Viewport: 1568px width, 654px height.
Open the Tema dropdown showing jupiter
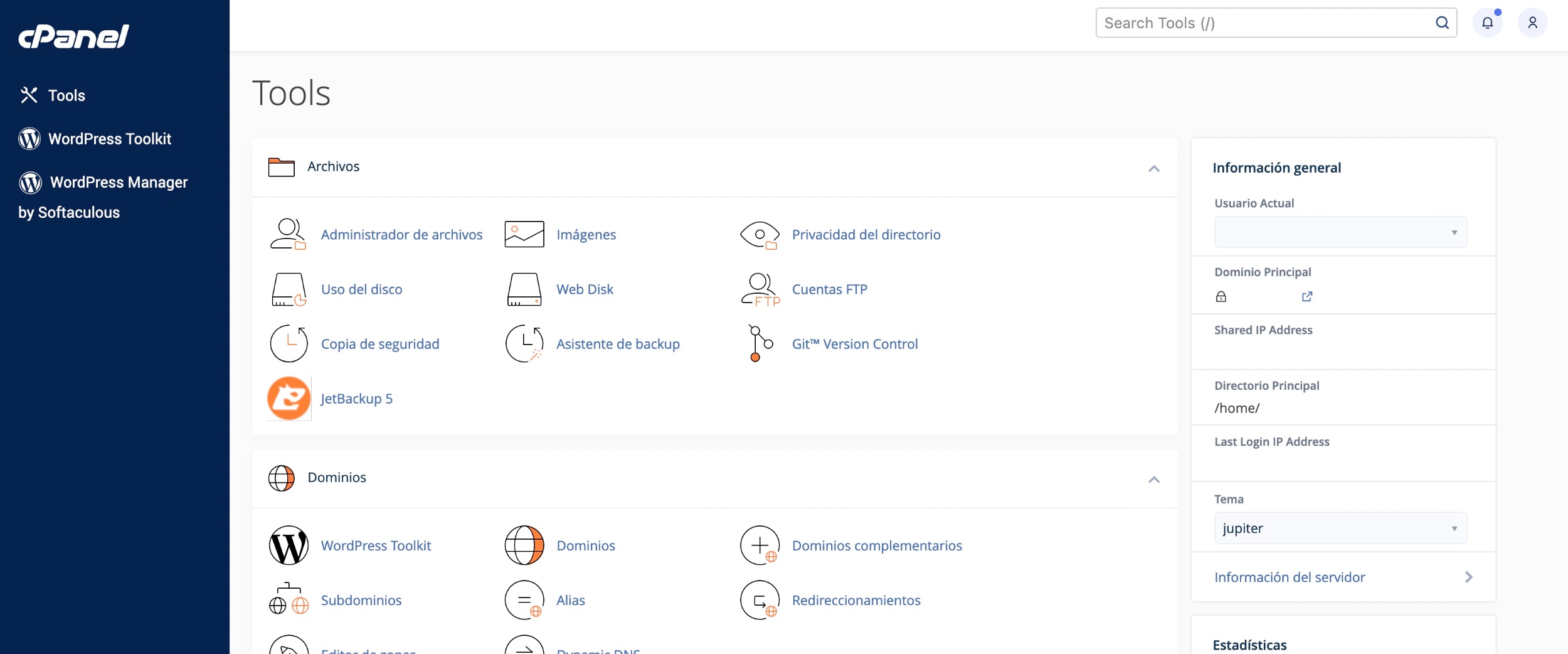pyautogui.click(x=1340, y=528)
